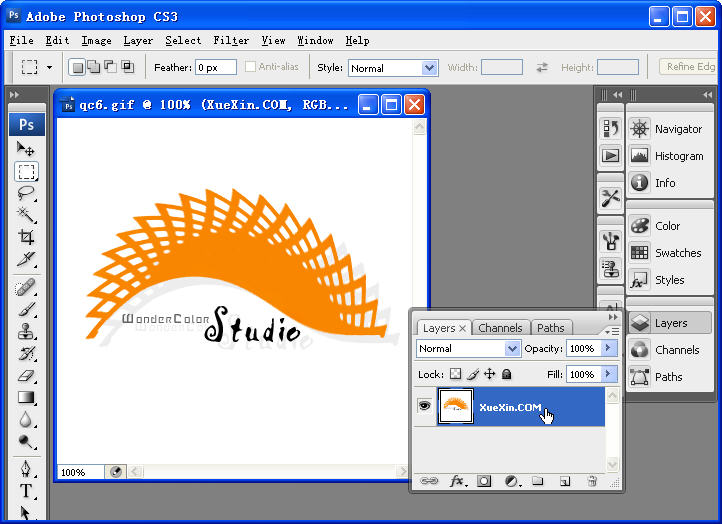Select the Healing Brush tool

pyautogui.click(x=26, y=288)
